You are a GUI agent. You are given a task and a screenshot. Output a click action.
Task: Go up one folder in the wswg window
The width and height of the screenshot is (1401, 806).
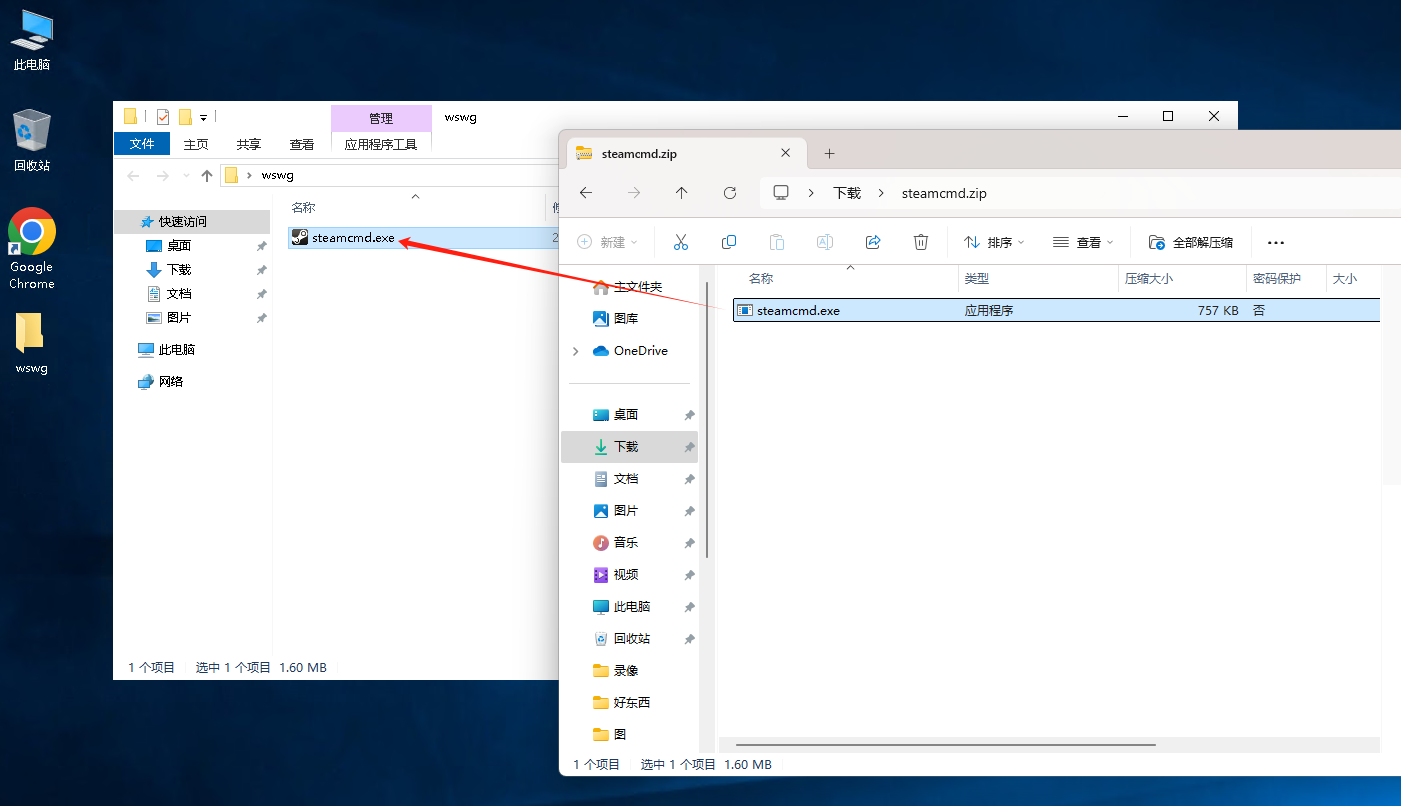coord(207,175)
